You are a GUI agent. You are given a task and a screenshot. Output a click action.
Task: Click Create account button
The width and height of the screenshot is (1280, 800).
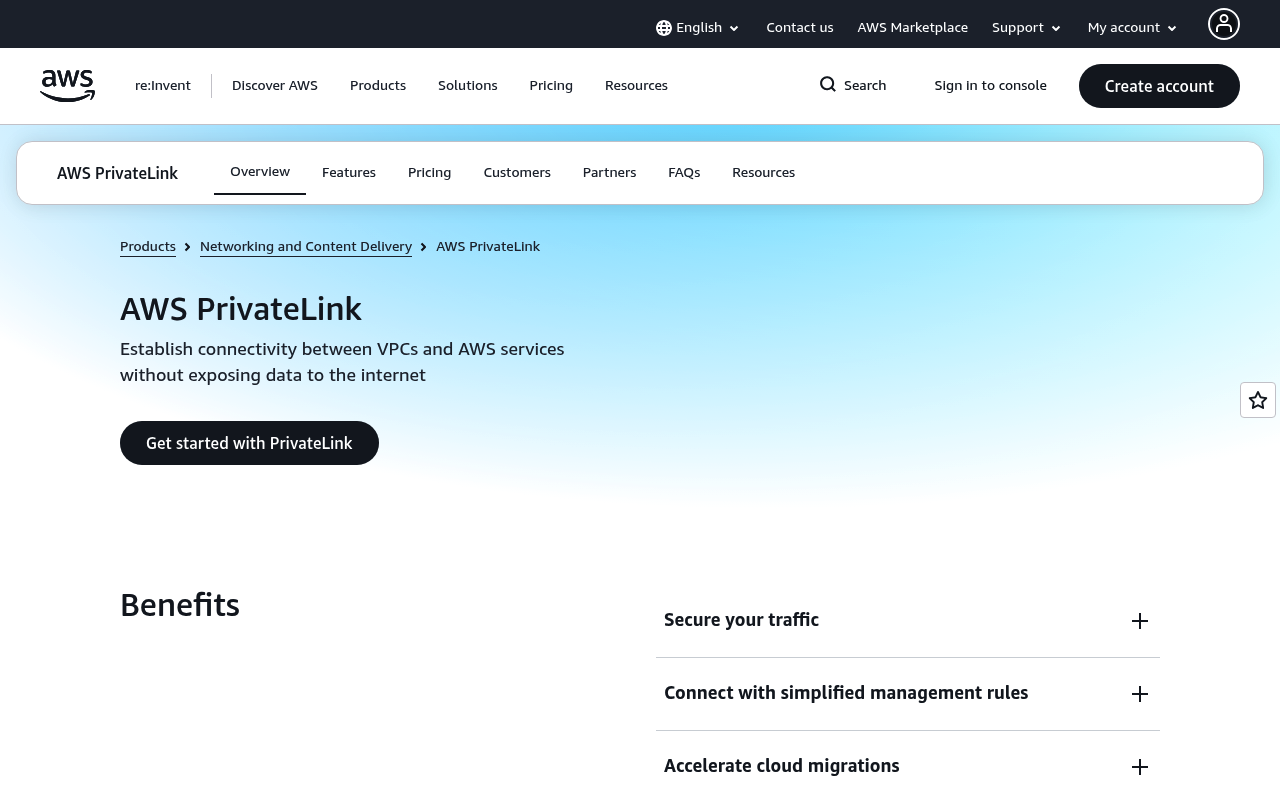[1159, 86]
